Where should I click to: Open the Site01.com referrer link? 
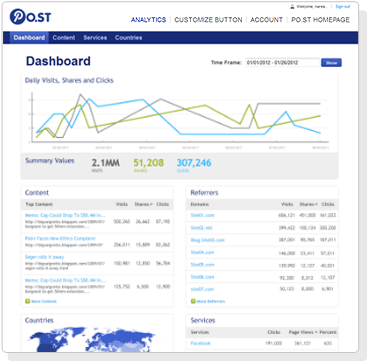202,215
